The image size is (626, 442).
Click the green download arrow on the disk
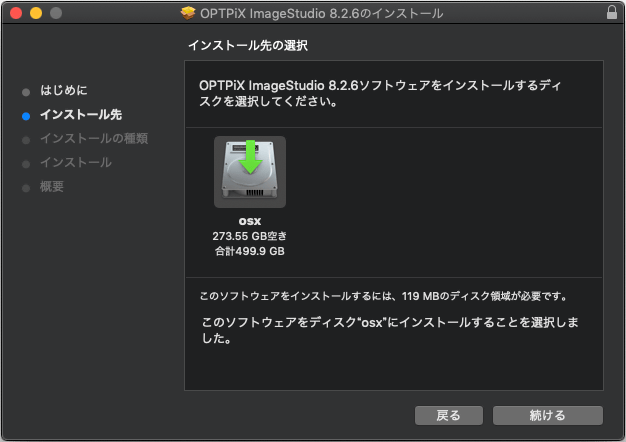(250, 157)
